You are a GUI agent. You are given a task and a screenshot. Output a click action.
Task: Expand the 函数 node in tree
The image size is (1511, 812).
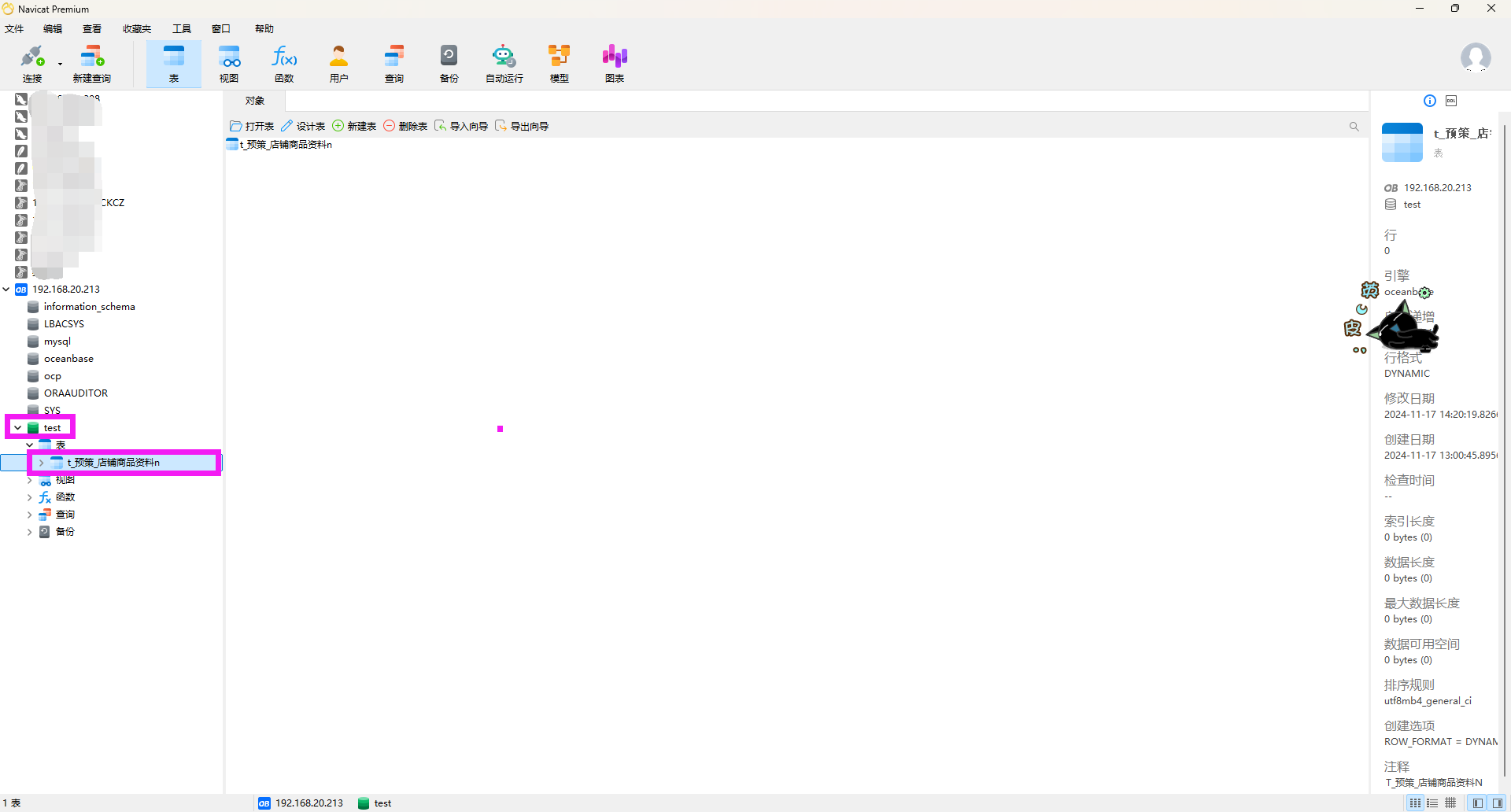[29, 497]
